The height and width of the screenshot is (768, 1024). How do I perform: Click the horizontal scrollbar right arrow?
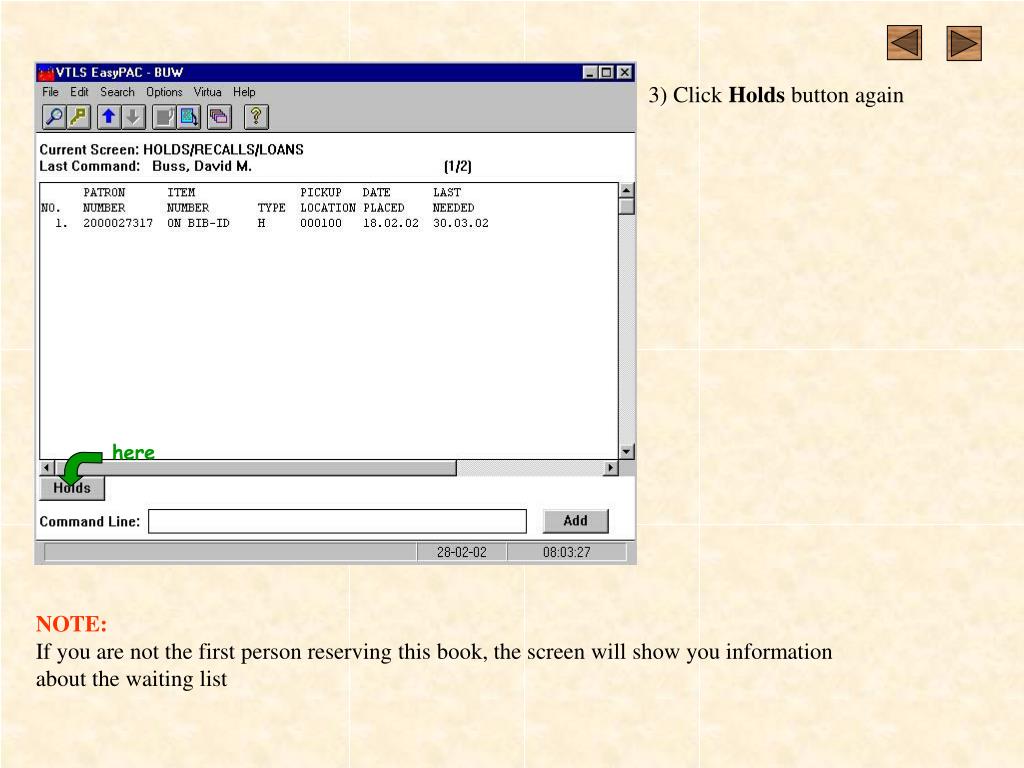[611, 468]
